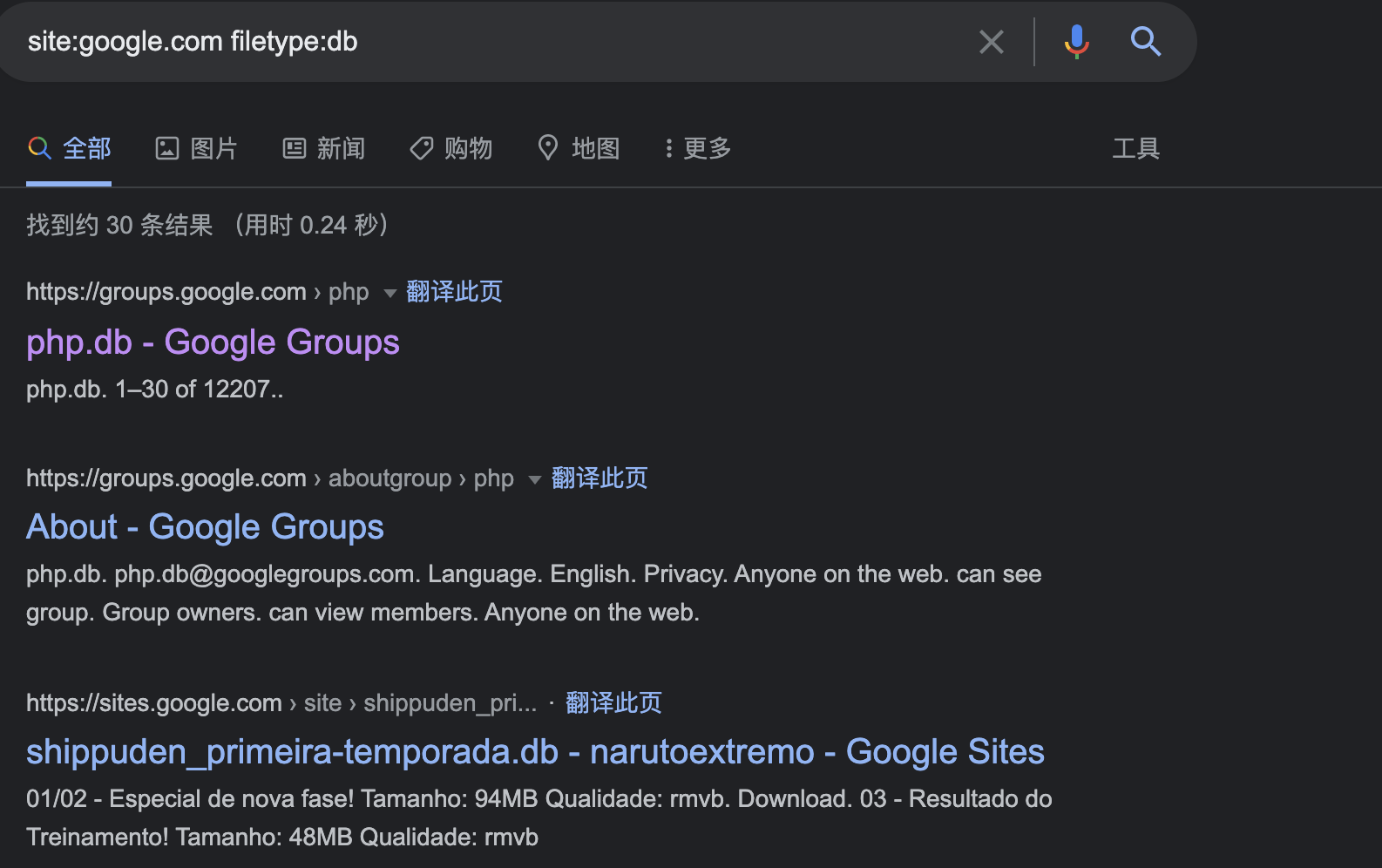The image size is (1382, 868).
Task: Click 翻译此页 for the php.db result
Action: pyautogui.click(x=454, y=291)
